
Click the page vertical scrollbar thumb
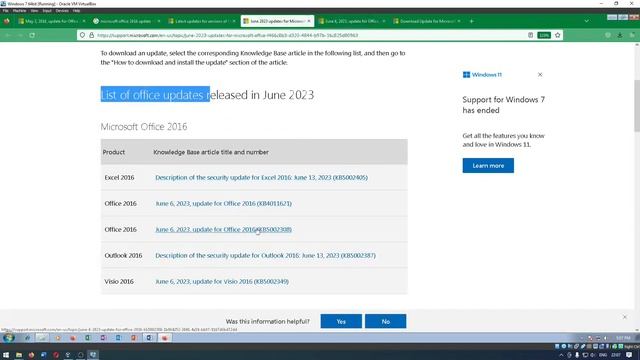pos(637,105)
